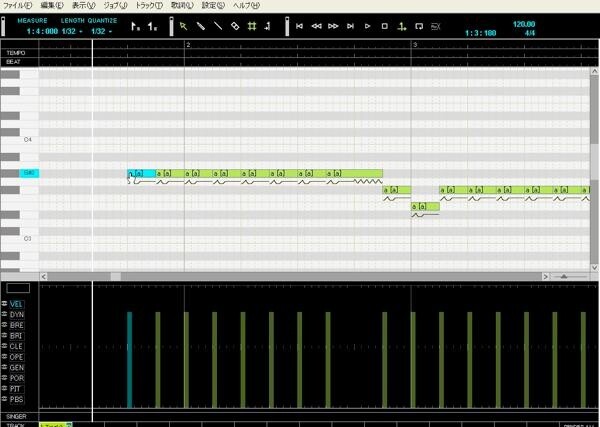Switch control track to DYN parameter
This screenshot has height=427, width=600.
(x=17, y=314)
